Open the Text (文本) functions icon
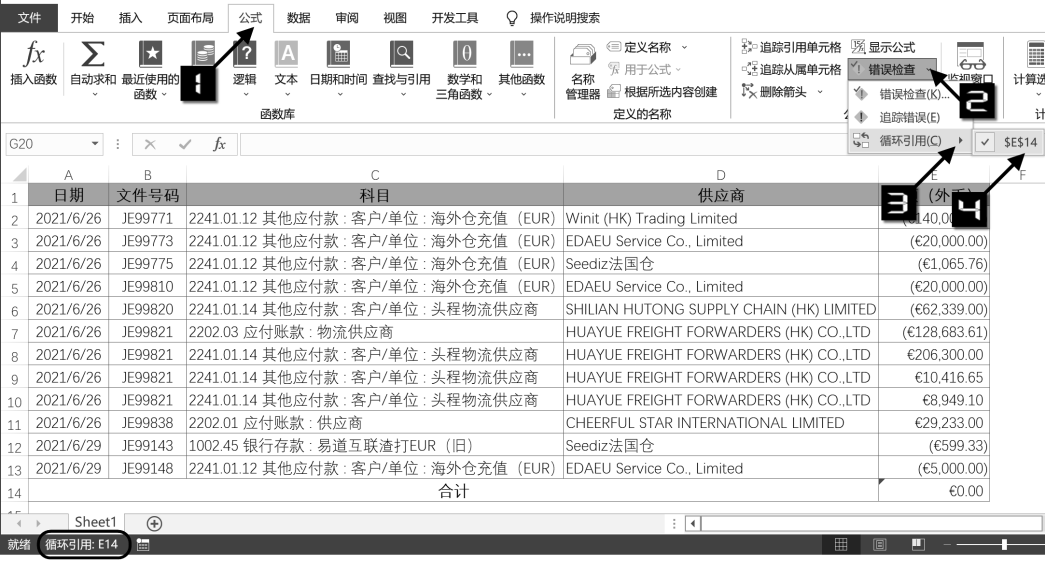The width and height of the screenshot is (1045, 561). 287,55
